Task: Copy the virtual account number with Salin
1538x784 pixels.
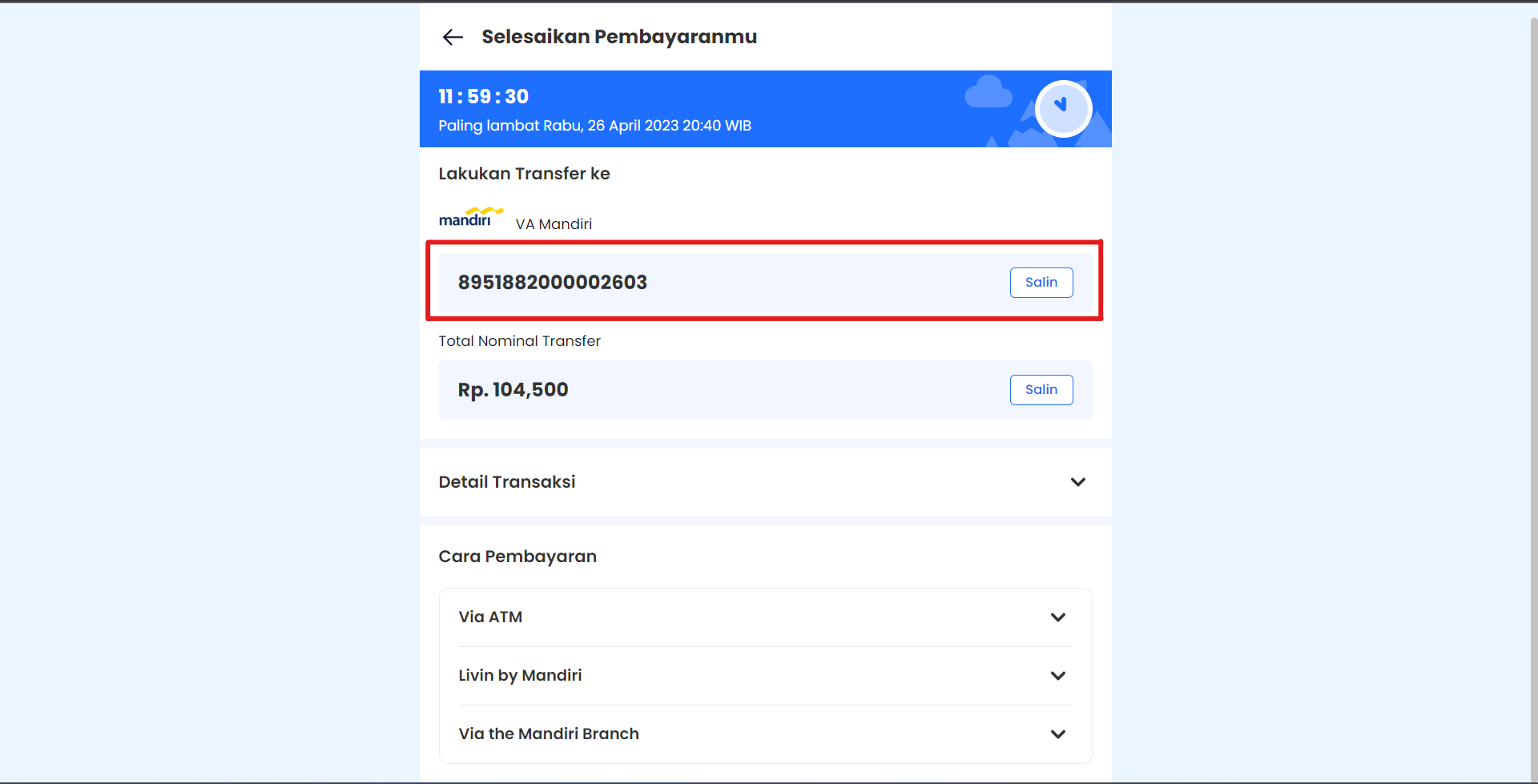Action: [x=1041, y=283]
